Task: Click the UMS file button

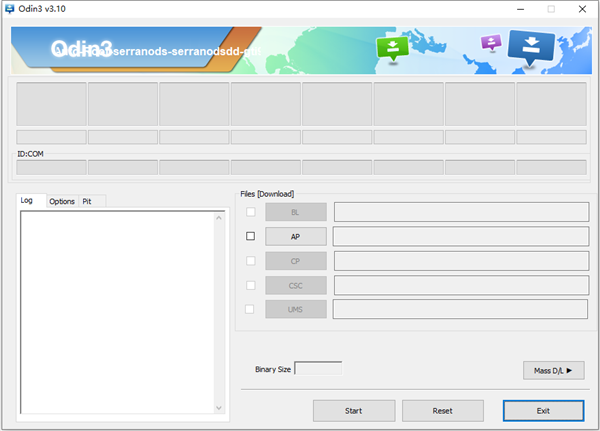Action: pyautogui.click(x=296, y=309)
